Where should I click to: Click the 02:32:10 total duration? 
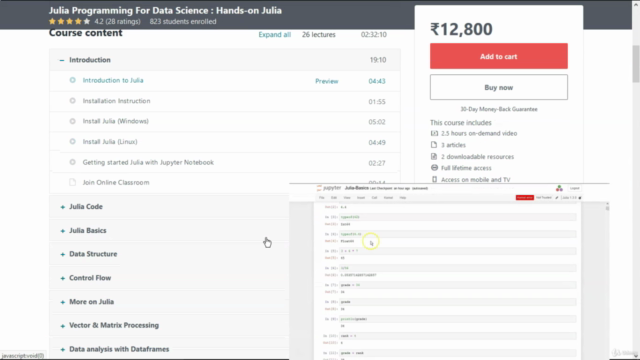[x=373, y=35]
